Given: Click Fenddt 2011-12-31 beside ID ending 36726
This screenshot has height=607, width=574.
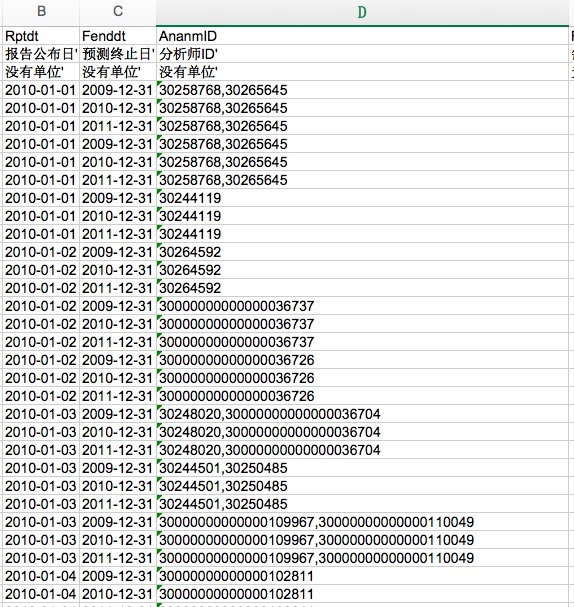Looking at the screenshot, I should pos(118,396).
